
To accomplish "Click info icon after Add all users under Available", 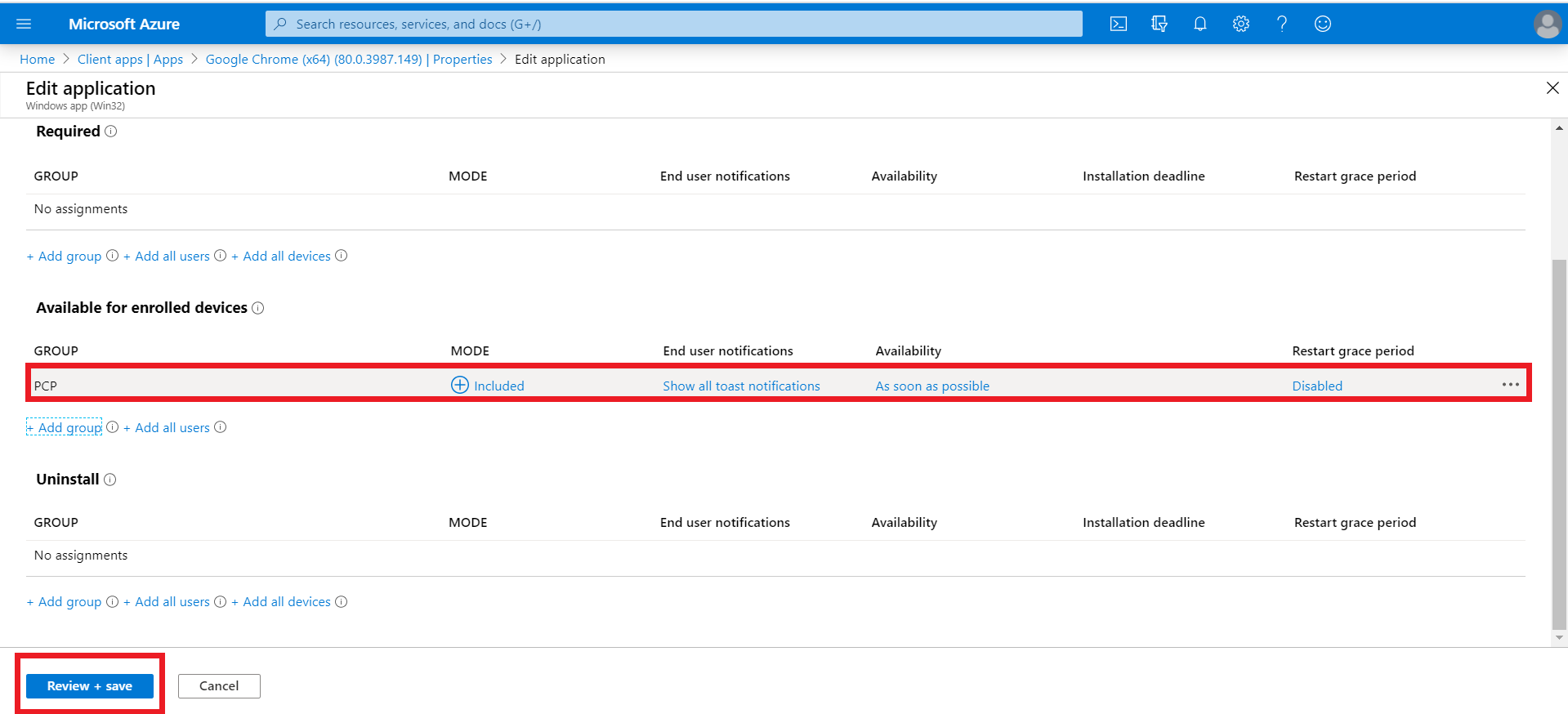I will click(221, 427).
